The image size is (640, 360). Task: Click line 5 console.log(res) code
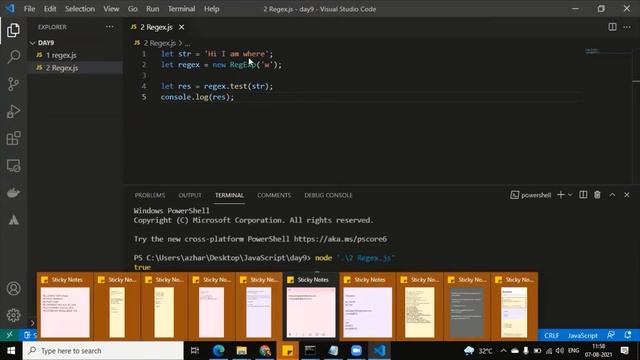coord(197,97)
